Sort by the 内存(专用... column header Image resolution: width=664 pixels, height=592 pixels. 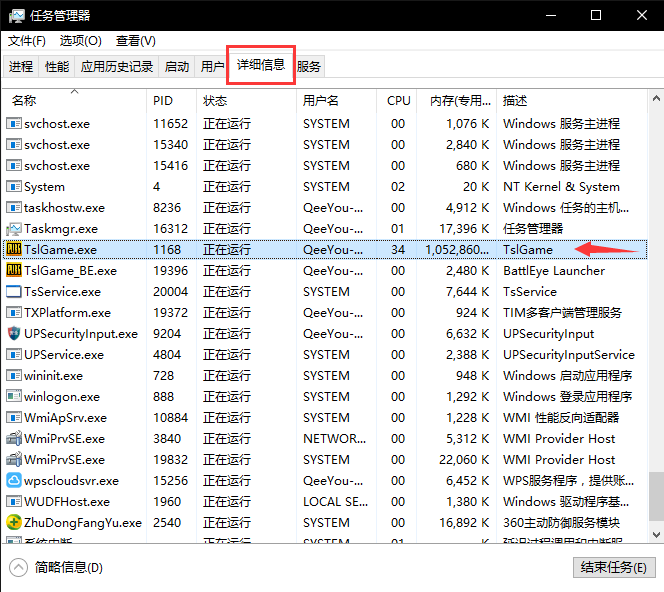456,100
